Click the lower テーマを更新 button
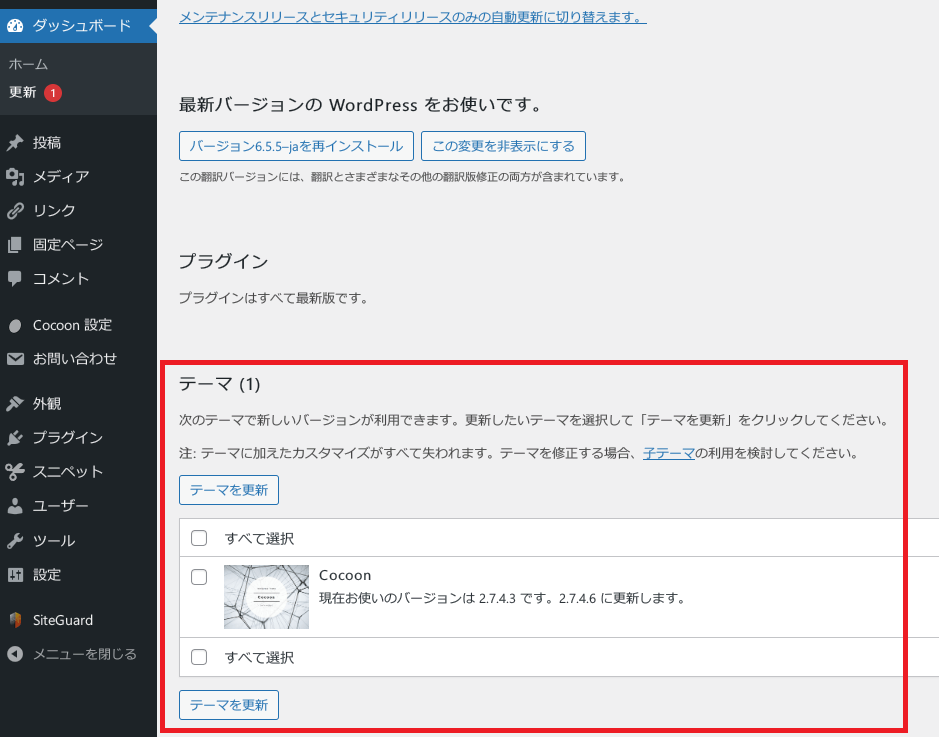The height and width of the screenshot is (737, 939). click(229, 705)
